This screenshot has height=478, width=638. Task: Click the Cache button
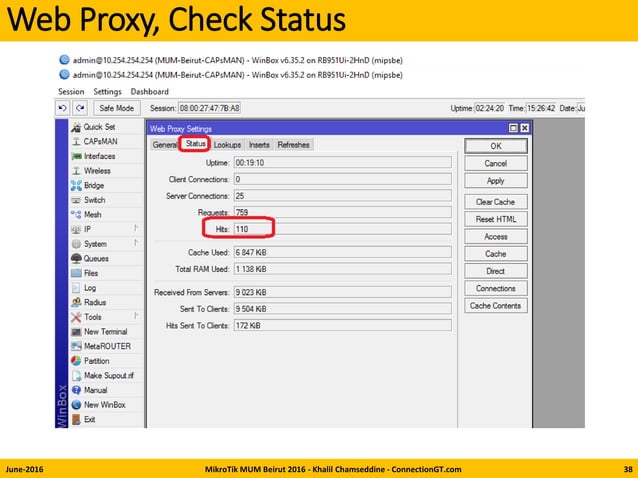coord(496,254)
